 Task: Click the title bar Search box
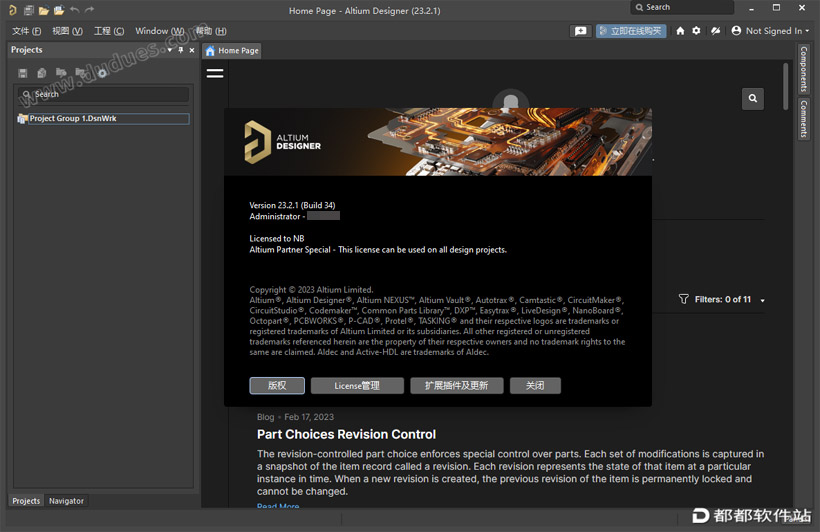[x=682, y=7]
